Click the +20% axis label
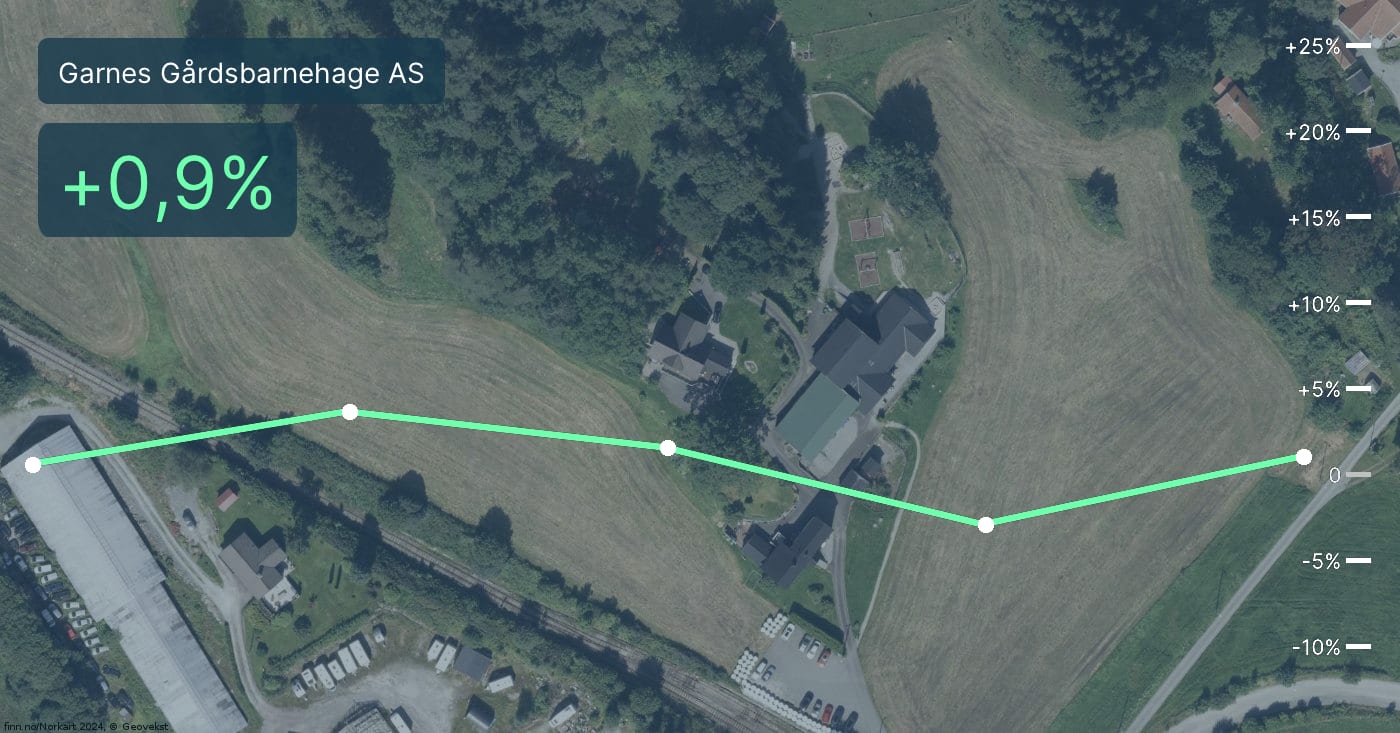 pos(1312,132)
